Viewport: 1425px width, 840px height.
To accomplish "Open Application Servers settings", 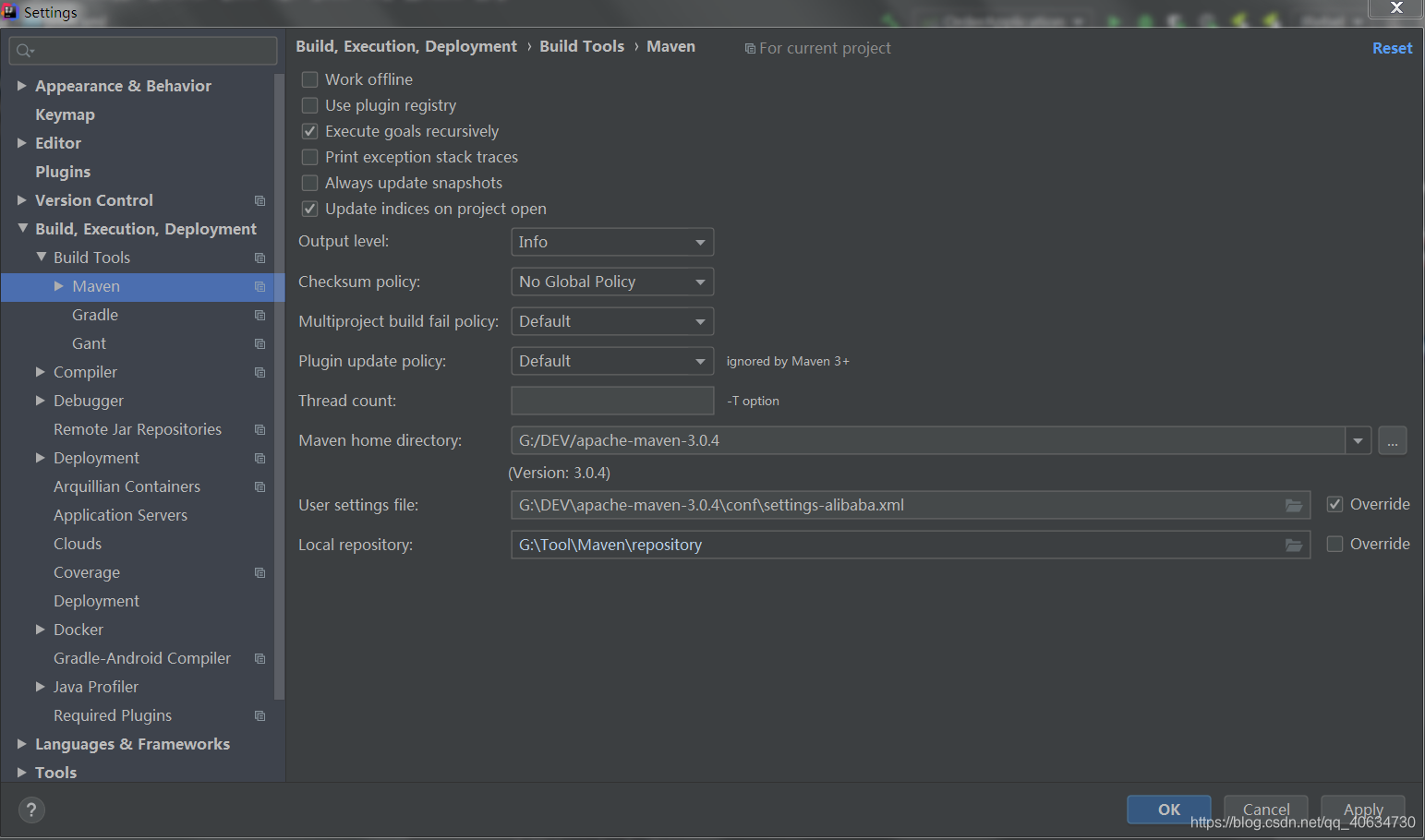I will pos(120,515).
